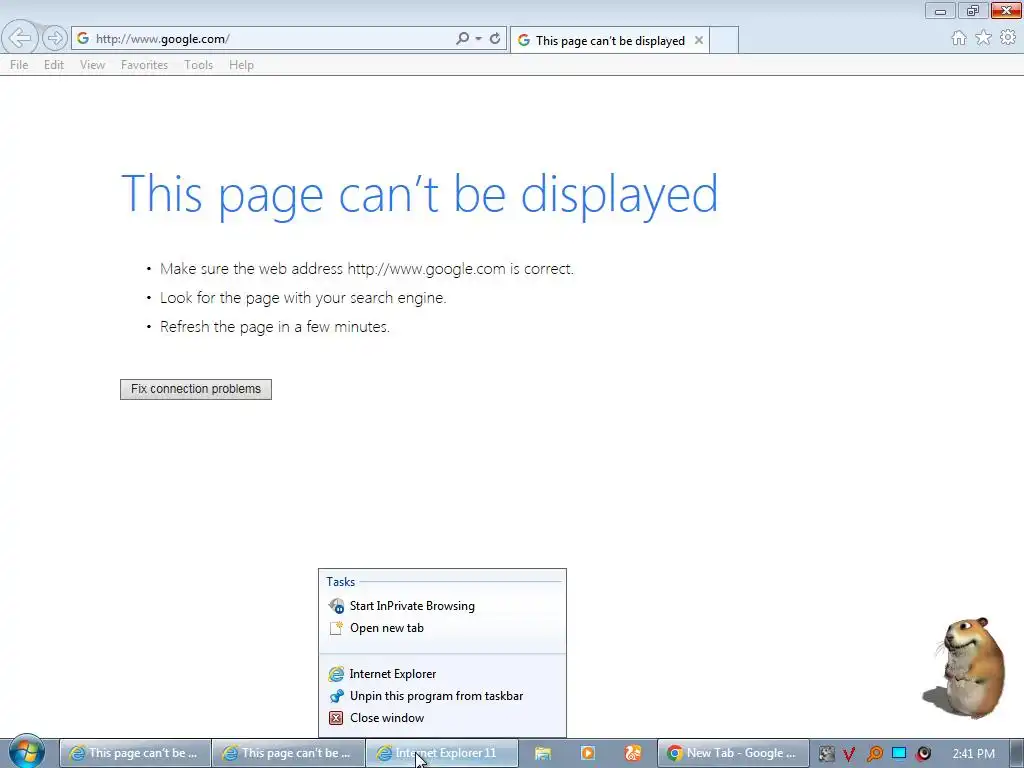Open the File menu
The image size is (1024, 768).
pyautogui.click(x=19, y=65)
